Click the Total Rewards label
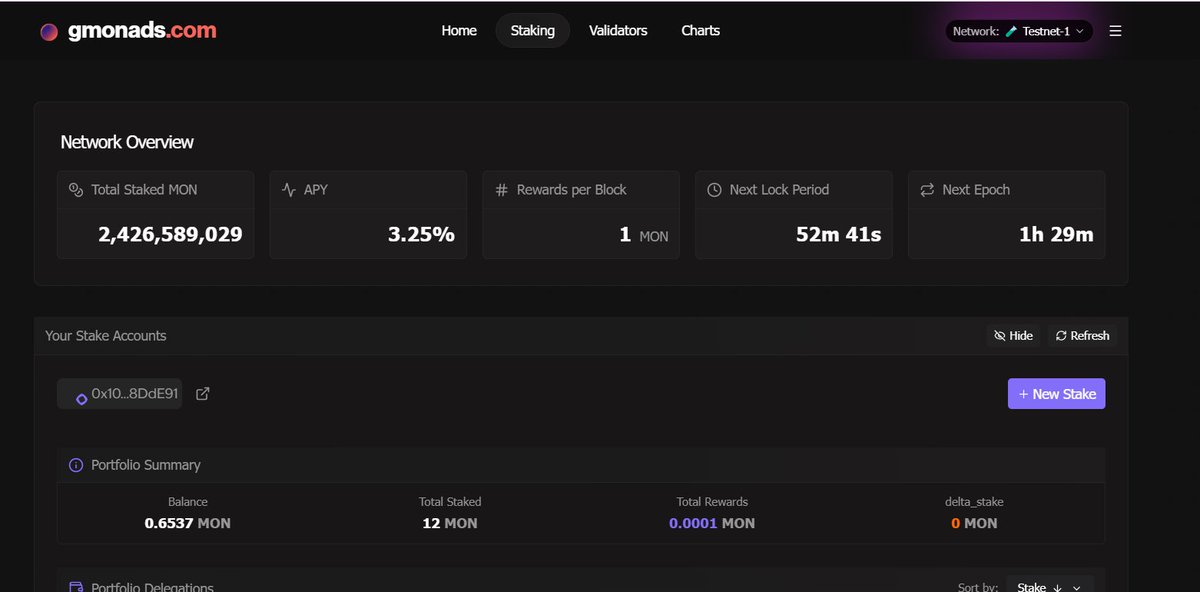1200x592 pixels. pos(712,502)
